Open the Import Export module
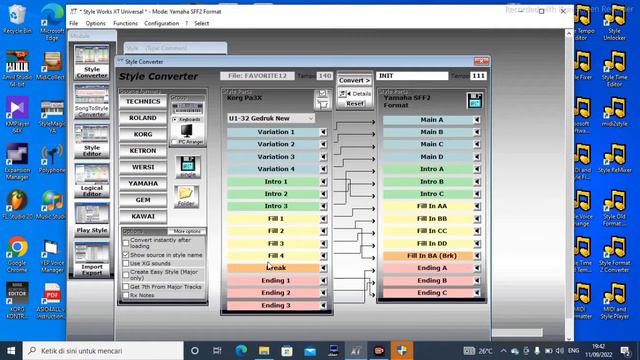Screen dimensions: 640x360 (x=92, y=259)
